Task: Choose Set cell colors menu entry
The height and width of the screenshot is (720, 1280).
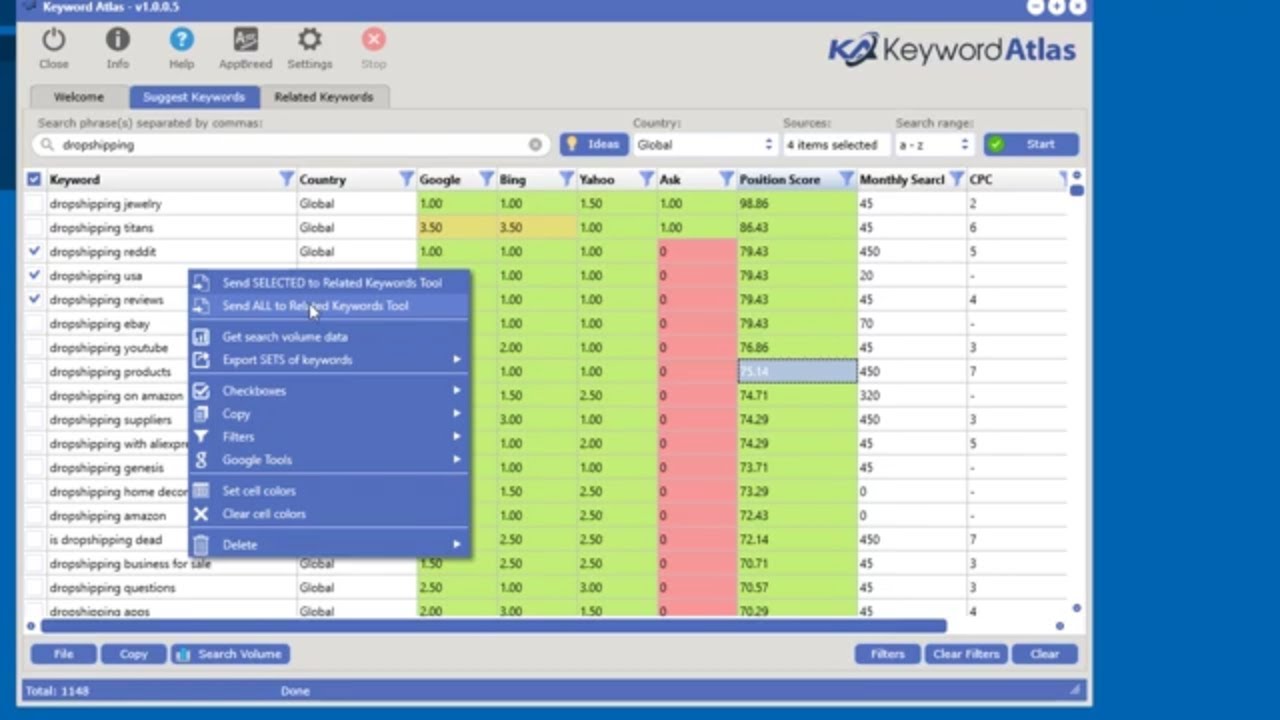Action: pyautogui.click(x=329, y=491)
